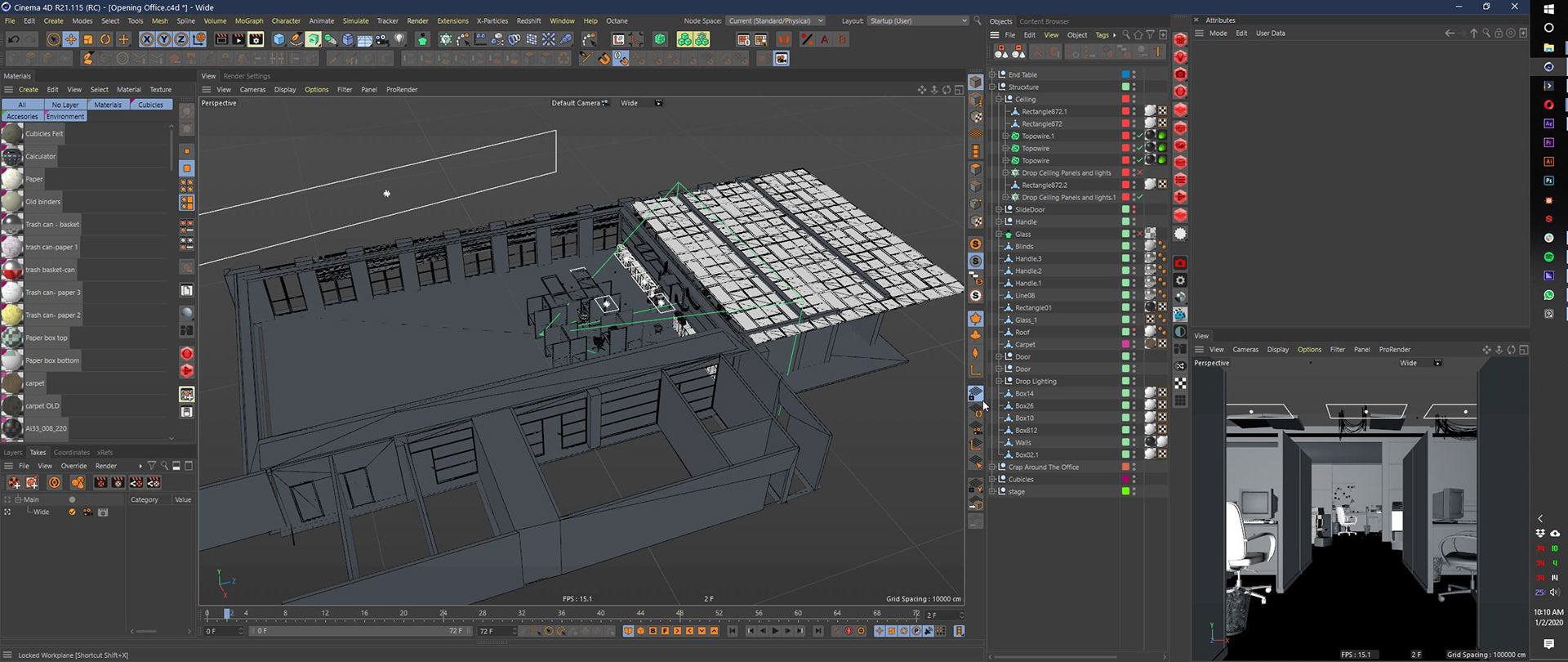Expand the Cubicles group
The image size is (1568, 662).
992,479
